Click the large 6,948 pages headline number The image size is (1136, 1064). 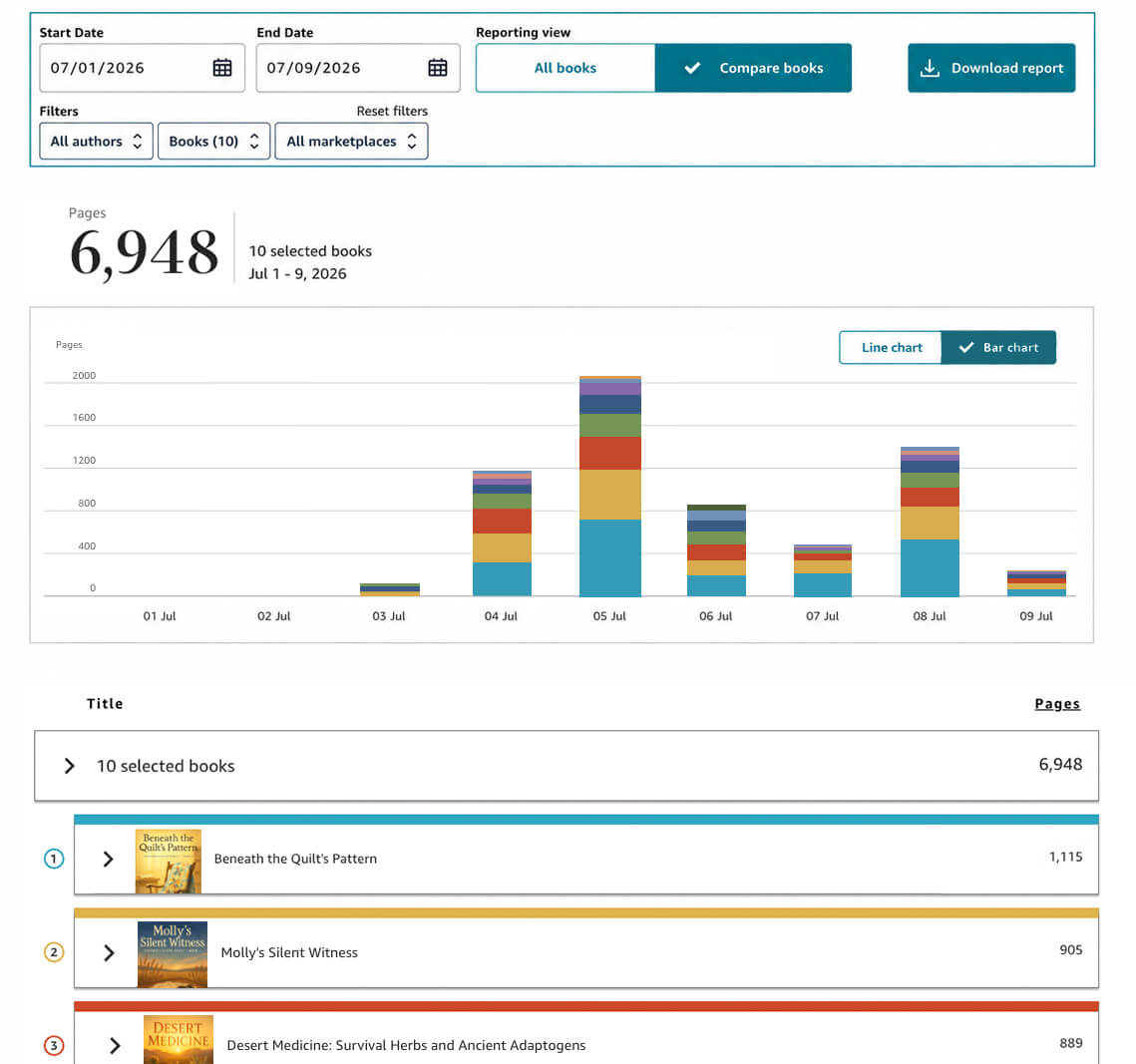tap(144, 252)
